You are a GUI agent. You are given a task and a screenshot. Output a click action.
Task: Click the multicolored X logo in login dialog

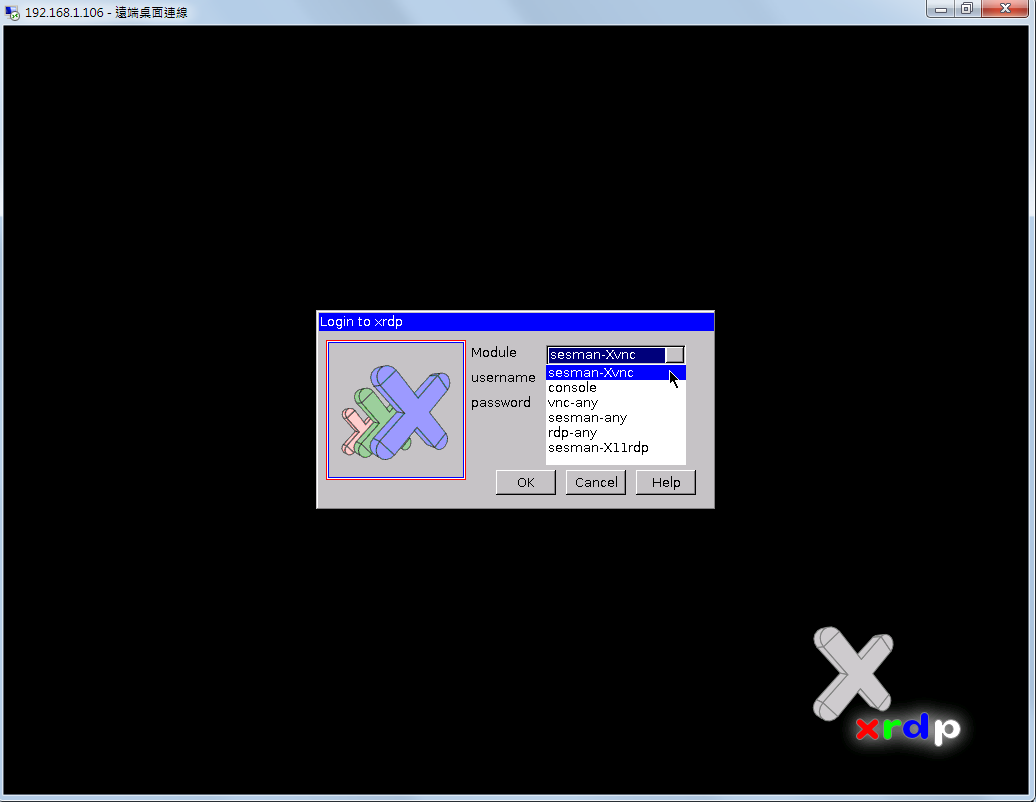point(396,411)
